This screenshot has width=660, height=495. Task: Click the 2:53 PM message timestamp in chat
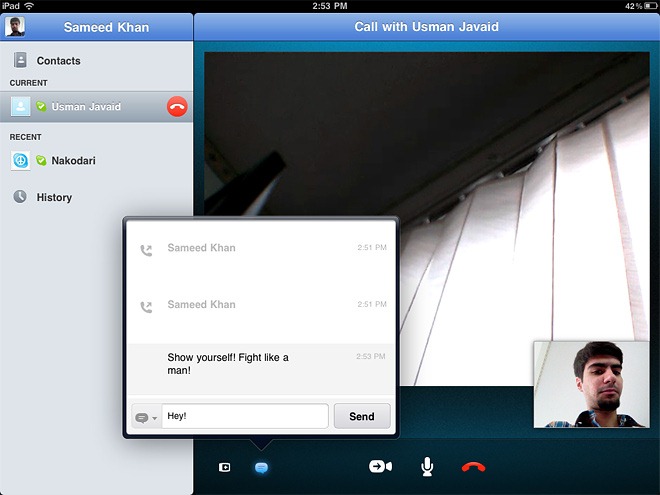click(370, 357)
